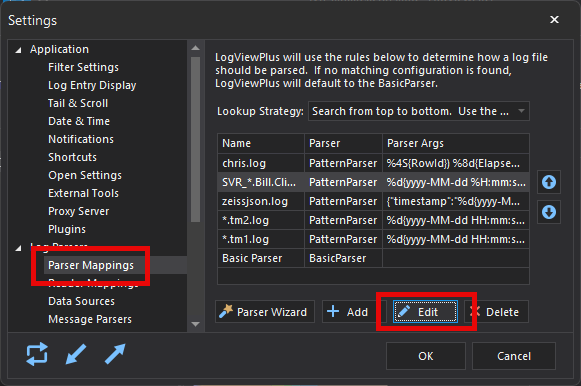Open the Parser Wizard

tap(265, 312)
